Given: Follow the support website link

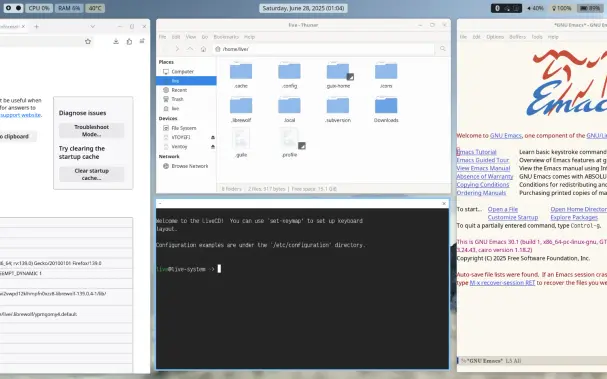Looking at the screenshot, I should coord(21,115).
